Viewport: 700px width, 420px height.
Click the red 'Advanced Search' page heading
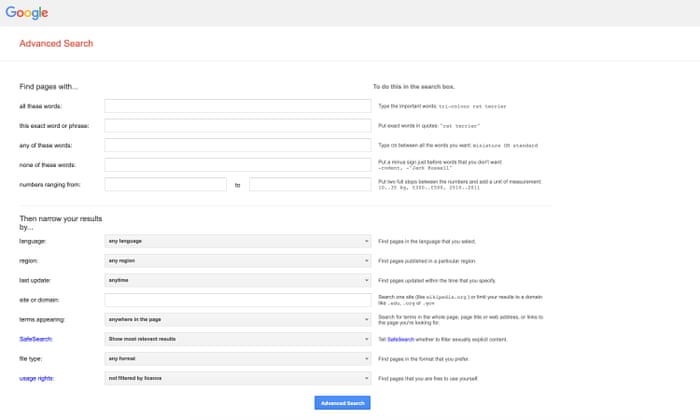click(57, 44)
